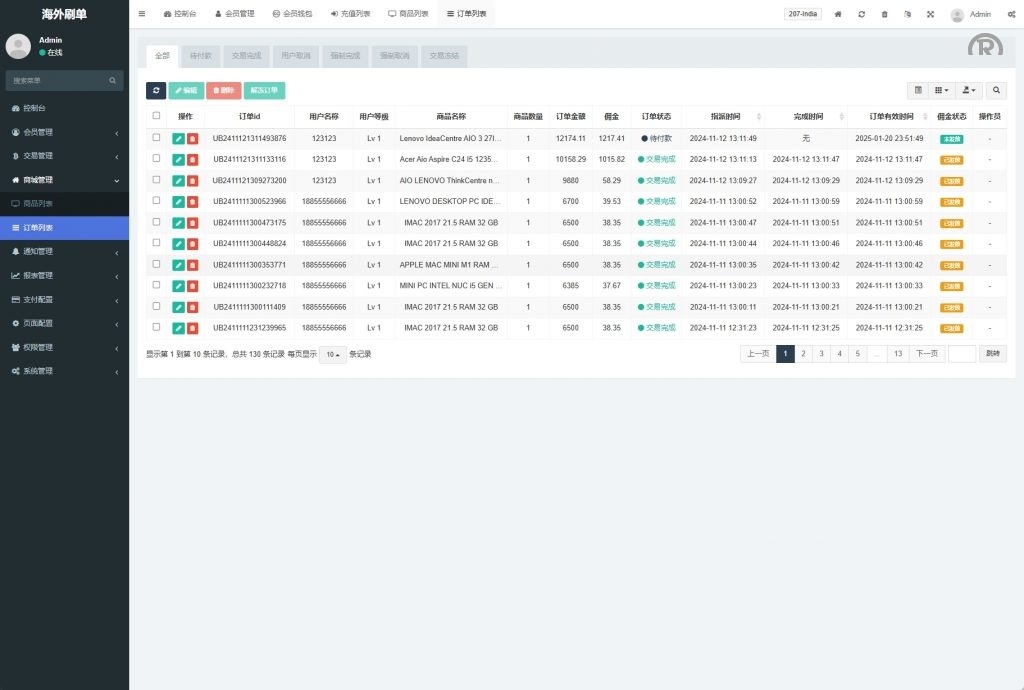1024x690 pixels.
Task: Click the home icon in top bar
Action: 838,14
